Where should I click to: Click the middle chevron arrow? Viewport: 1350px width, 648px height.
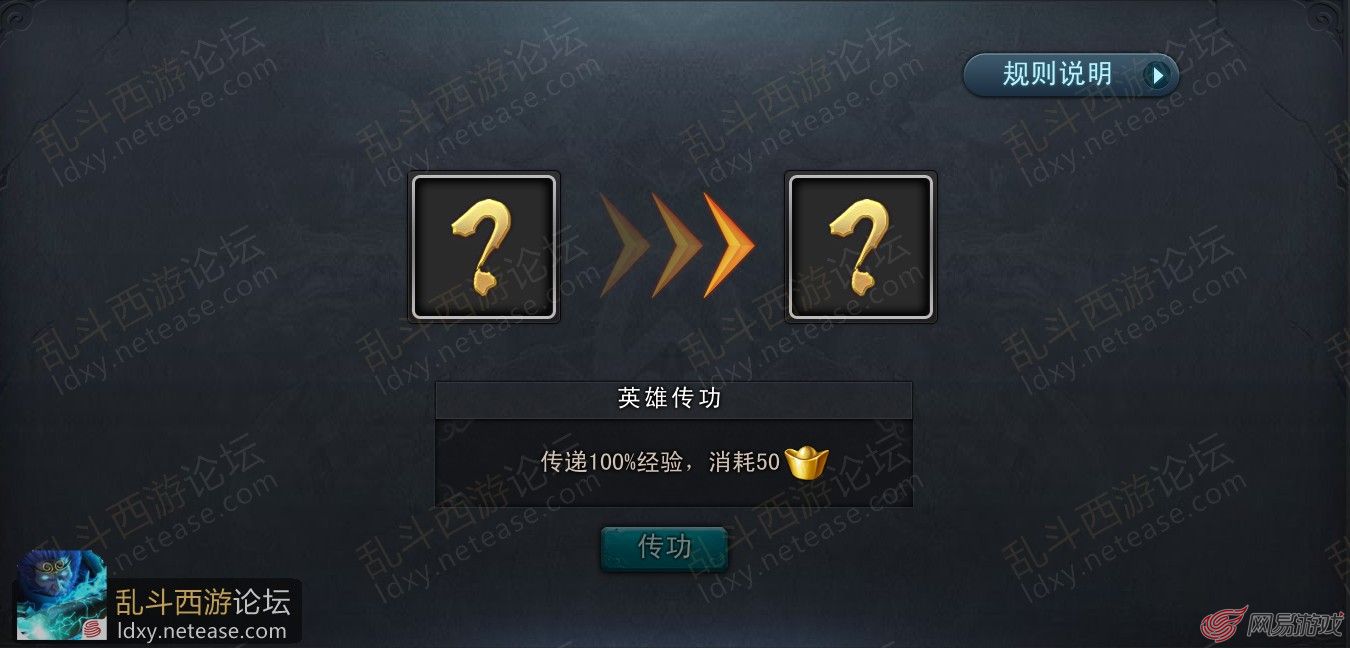[x=677, y=246]
